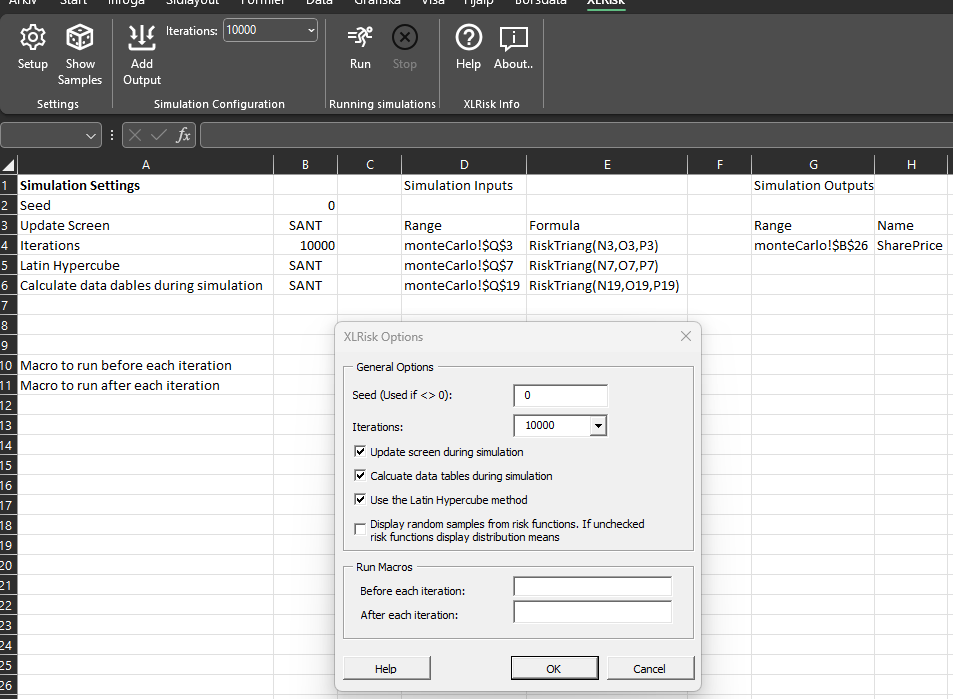Click the formula bar cancel X icon
953x699 pixels.
pyautogui.click(x=135, y=135)
